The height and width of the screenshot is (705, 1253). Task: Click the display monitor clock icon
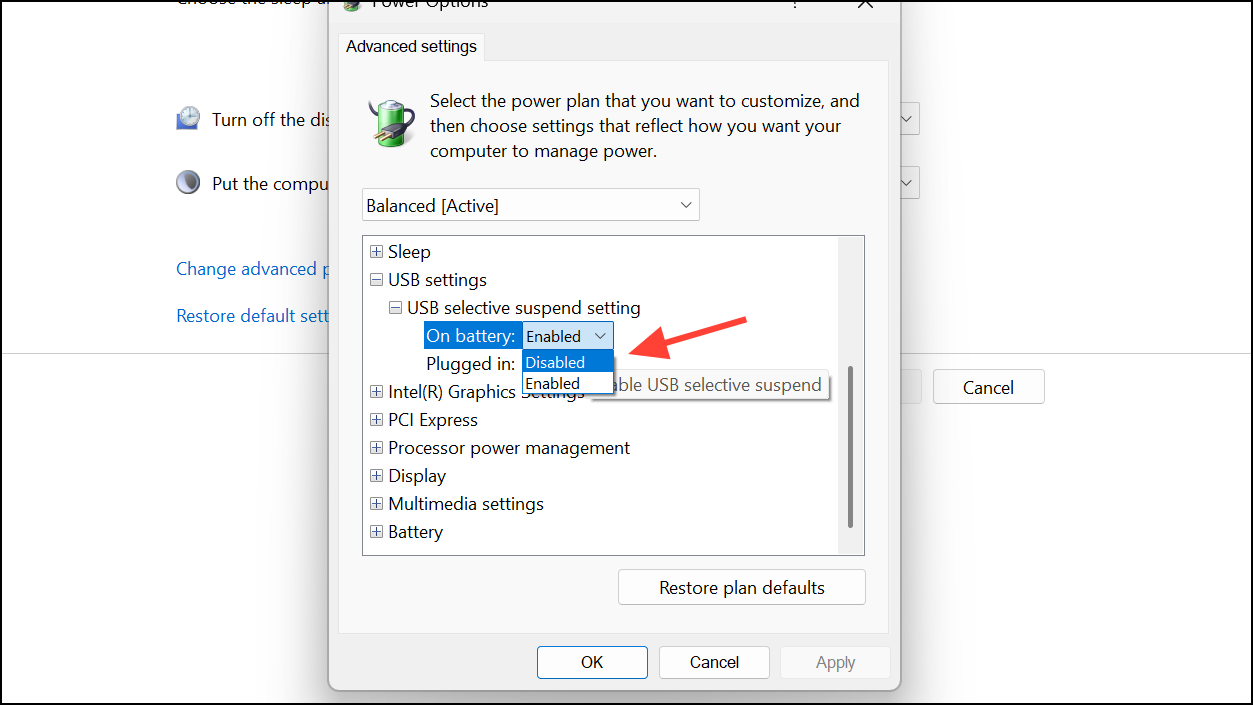188,119
